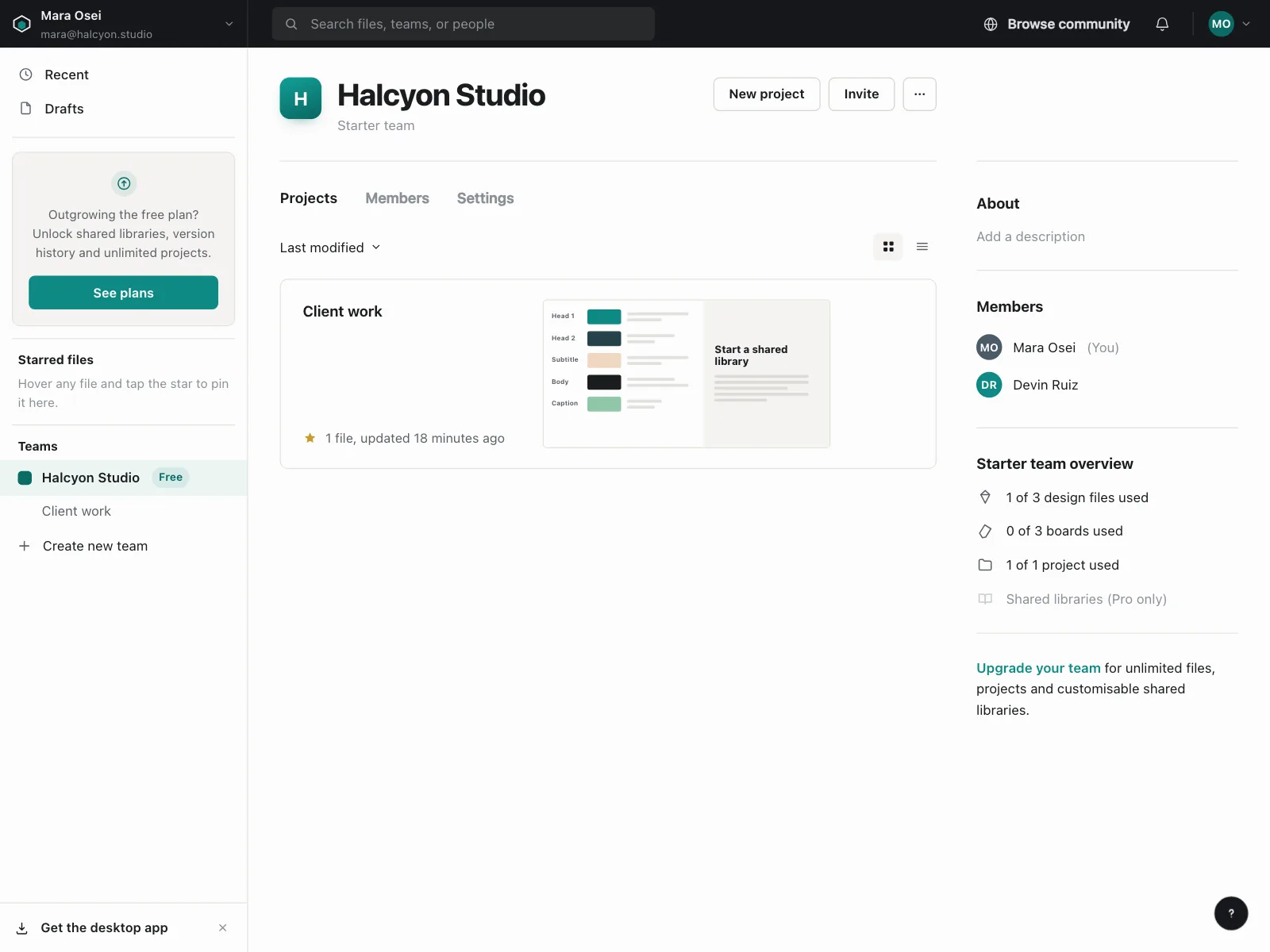The image size is (1270, 952).
Task: Click "Shared libraries (Pro only)" text
Action: click(x=1087, y=599)
